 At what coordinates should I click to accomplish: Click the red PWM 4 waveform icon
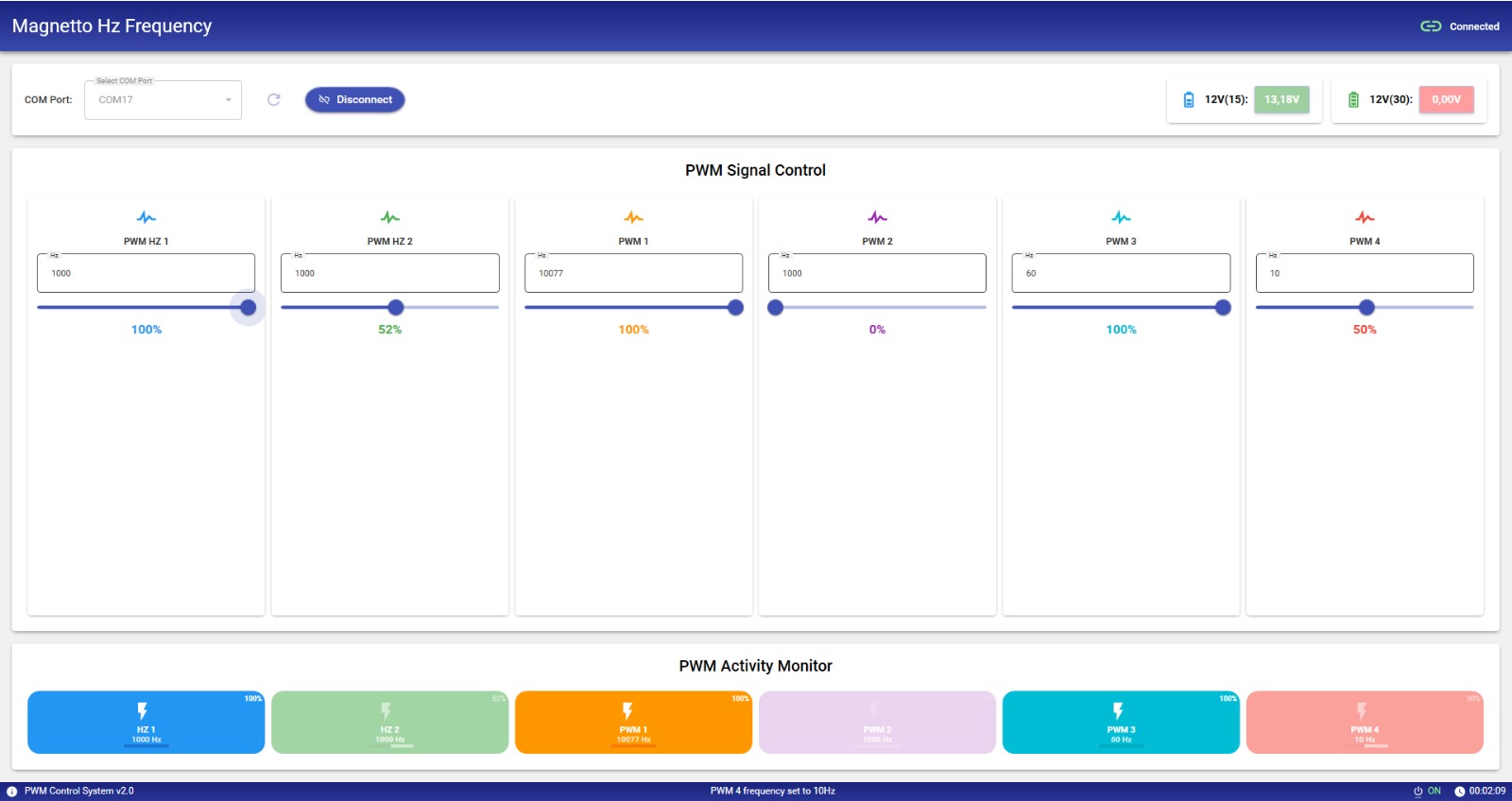tap(1365, 217)
